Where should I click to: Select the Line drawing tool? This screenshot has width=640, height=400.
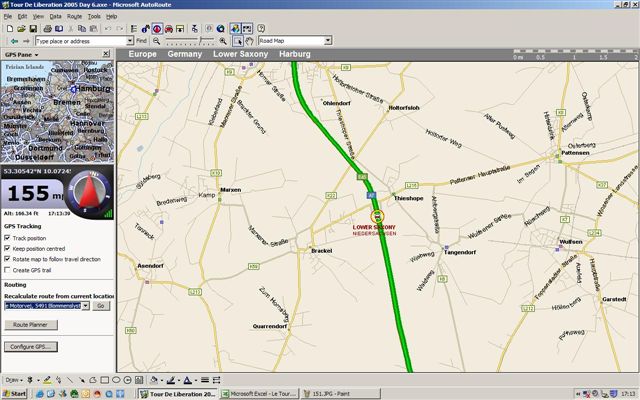click(x=70, y=380)
